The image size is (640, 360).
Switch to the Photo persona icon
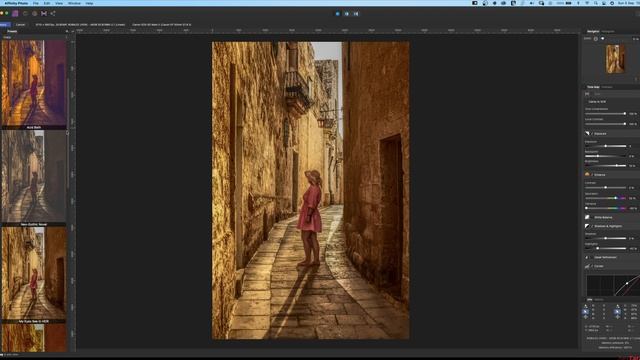pyautogui.click(x=15, y=13)
